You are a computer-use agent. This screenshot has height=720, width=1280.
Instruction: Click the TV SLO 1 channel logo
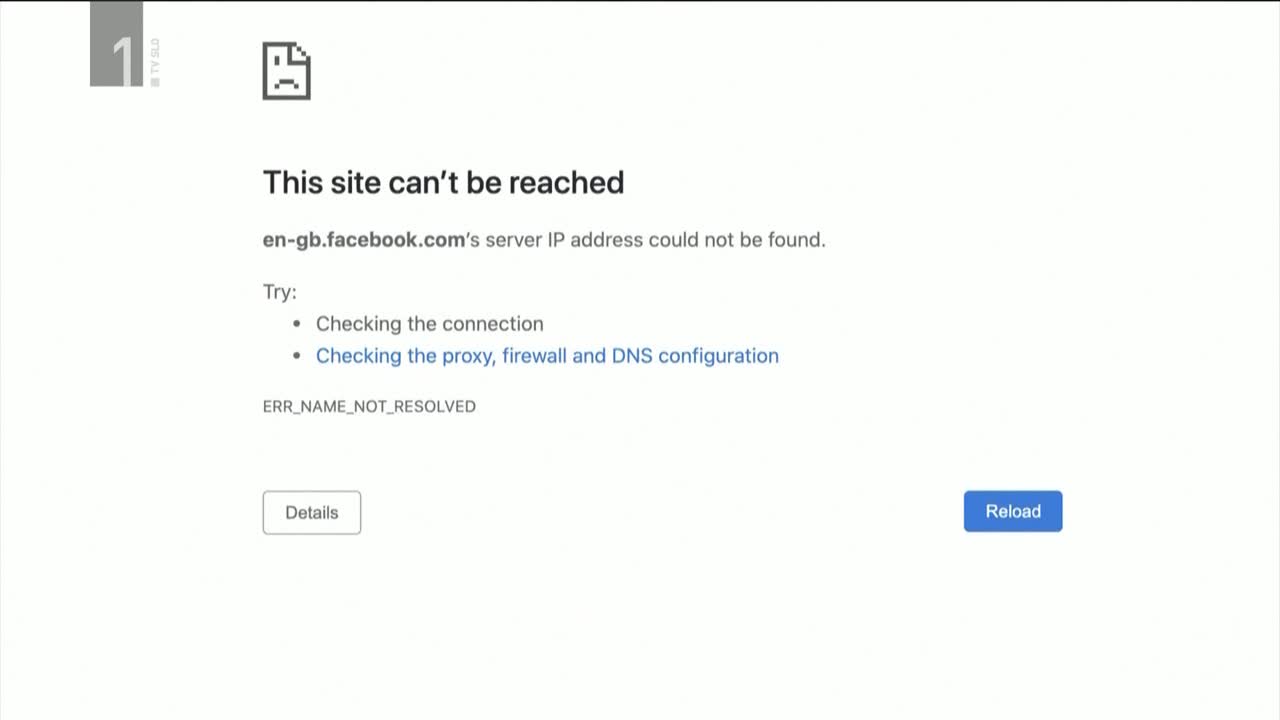pyautogui.click(x=117, y=47)
